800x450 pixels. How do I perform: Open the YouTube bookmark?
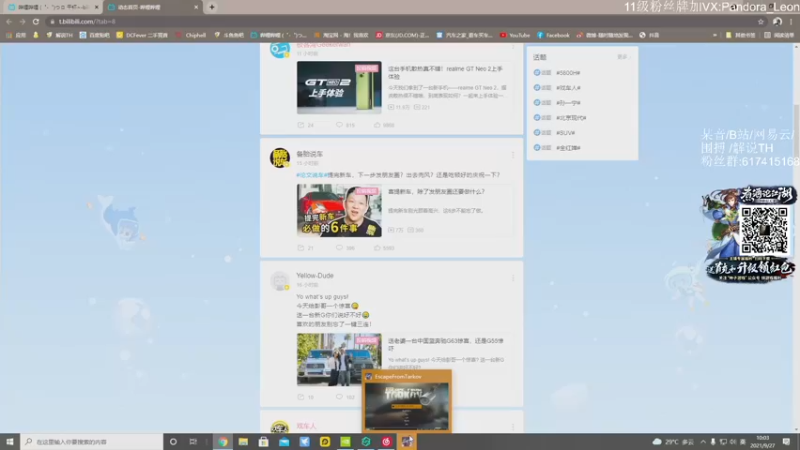pyautogui.click(x=515, y=35)
